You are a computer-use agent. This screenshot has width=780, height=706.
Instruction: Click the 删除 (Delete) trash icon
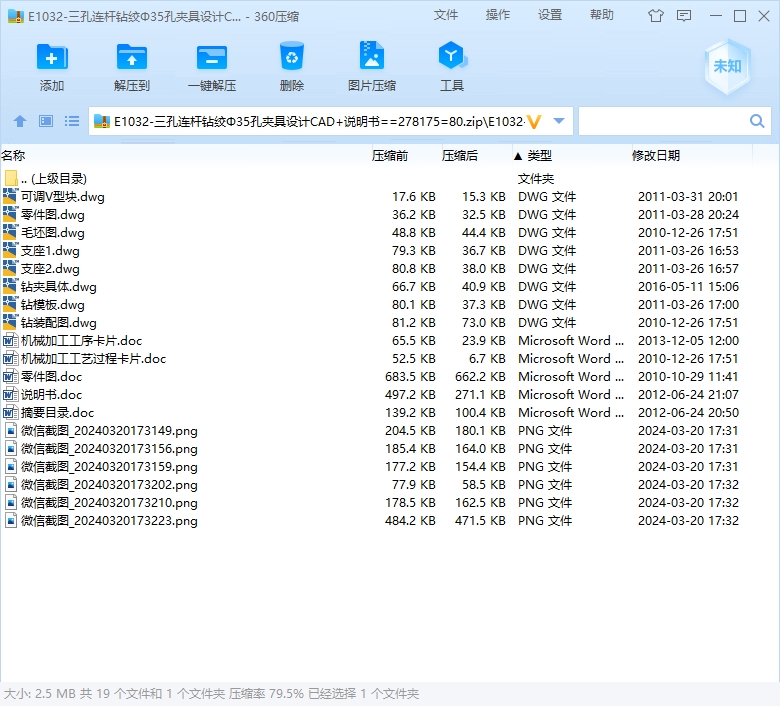292,56
